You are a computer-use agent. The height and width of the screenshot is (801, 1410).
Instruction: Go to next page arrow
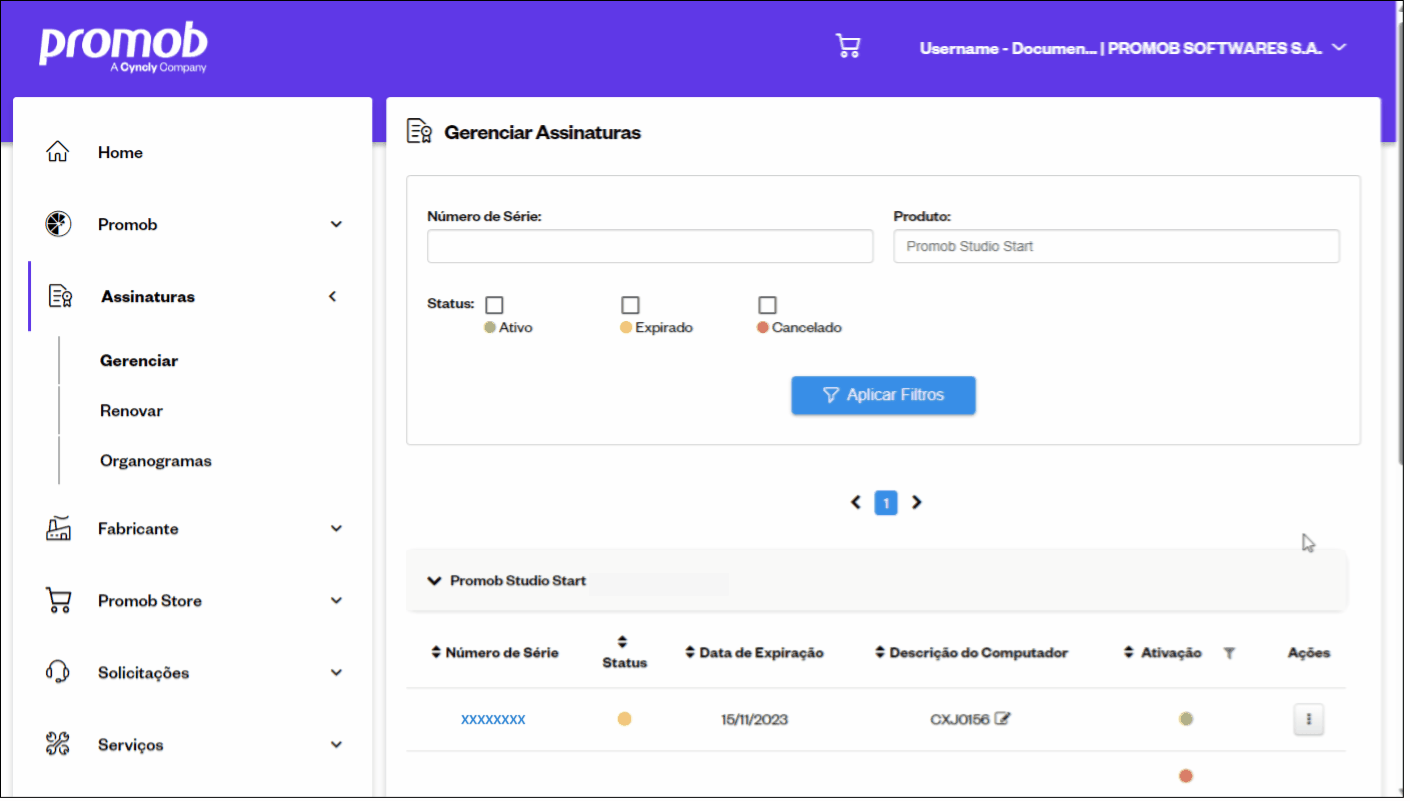[916, 502]
